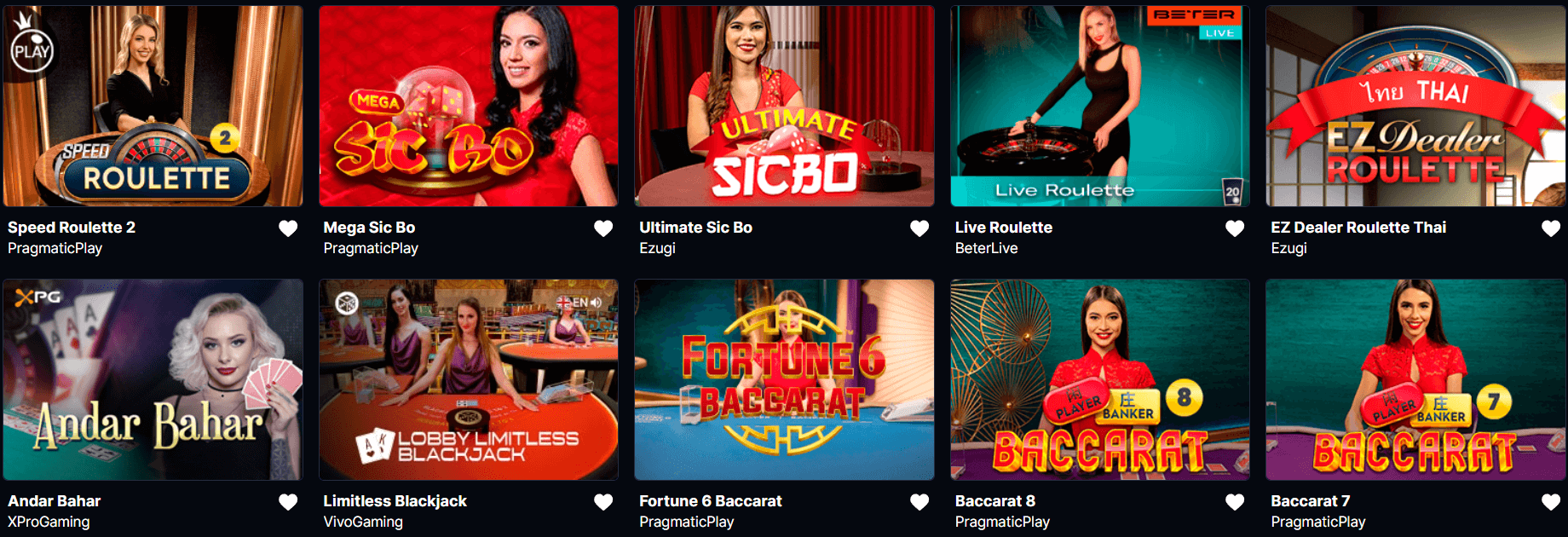Open the Fortune 6 Baccarat thumbnail
Image resolution: width=1568 pixels, height=537 pixels.
point(784,379)
